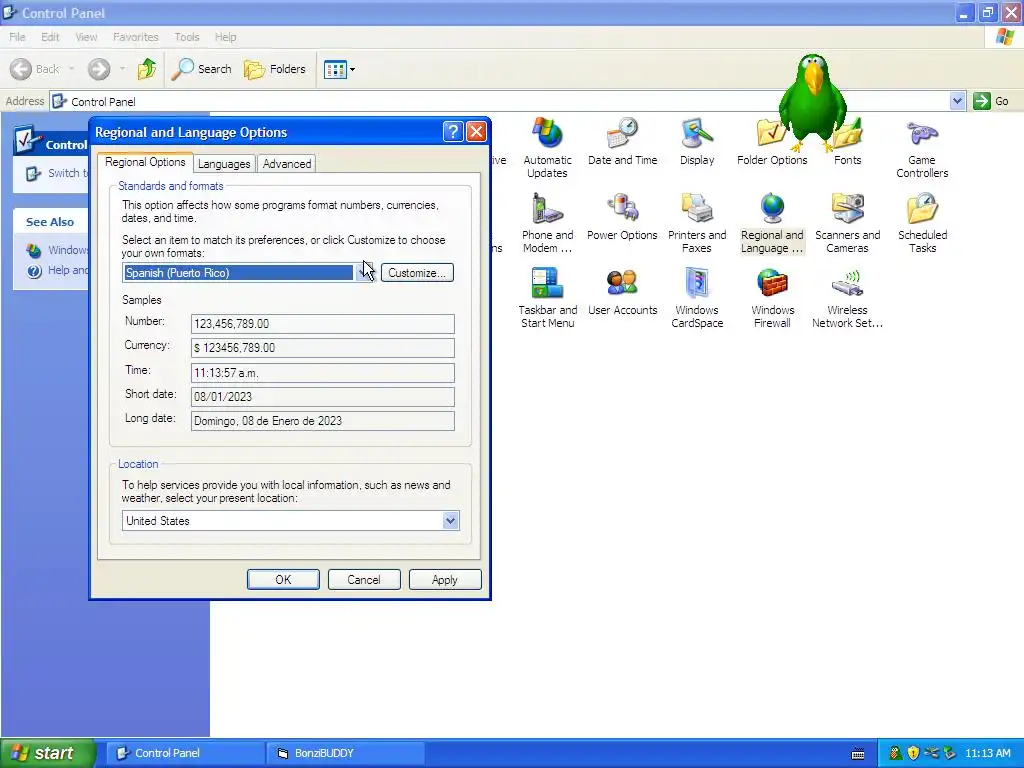The width and height of the screenshot is (1024, 768).
Task: Open the Windows Firewall icon
Action: [x=772, y=298]
